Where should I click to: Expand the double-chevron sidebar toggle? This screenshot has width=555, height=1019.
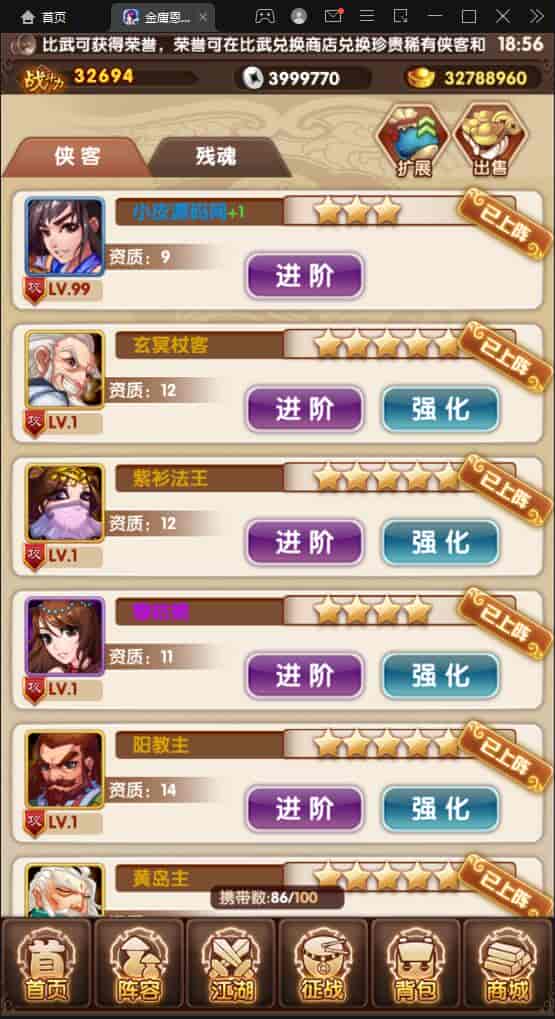point(536,16)
